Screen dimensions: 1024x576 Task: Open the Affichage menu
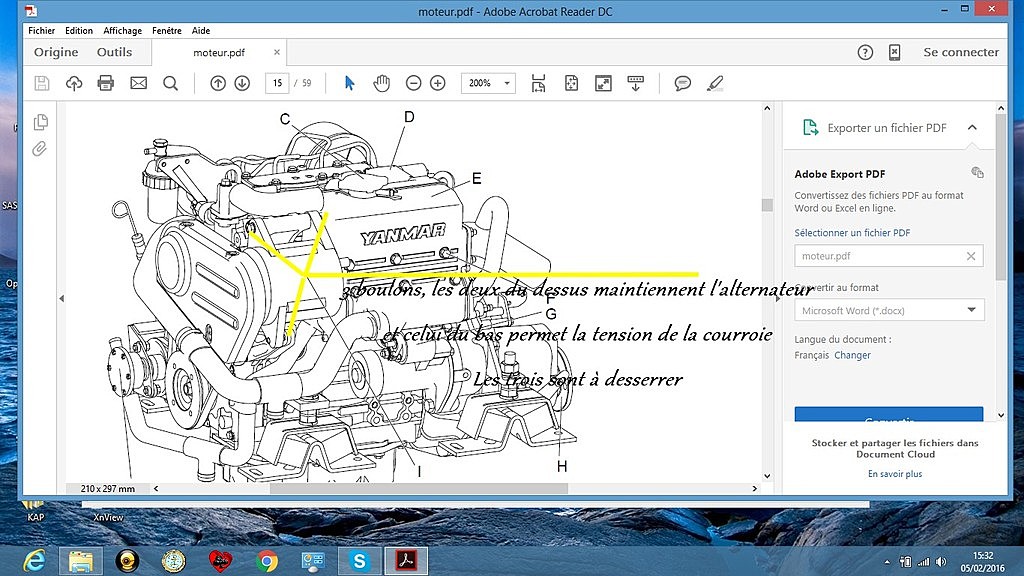[122, 31]
